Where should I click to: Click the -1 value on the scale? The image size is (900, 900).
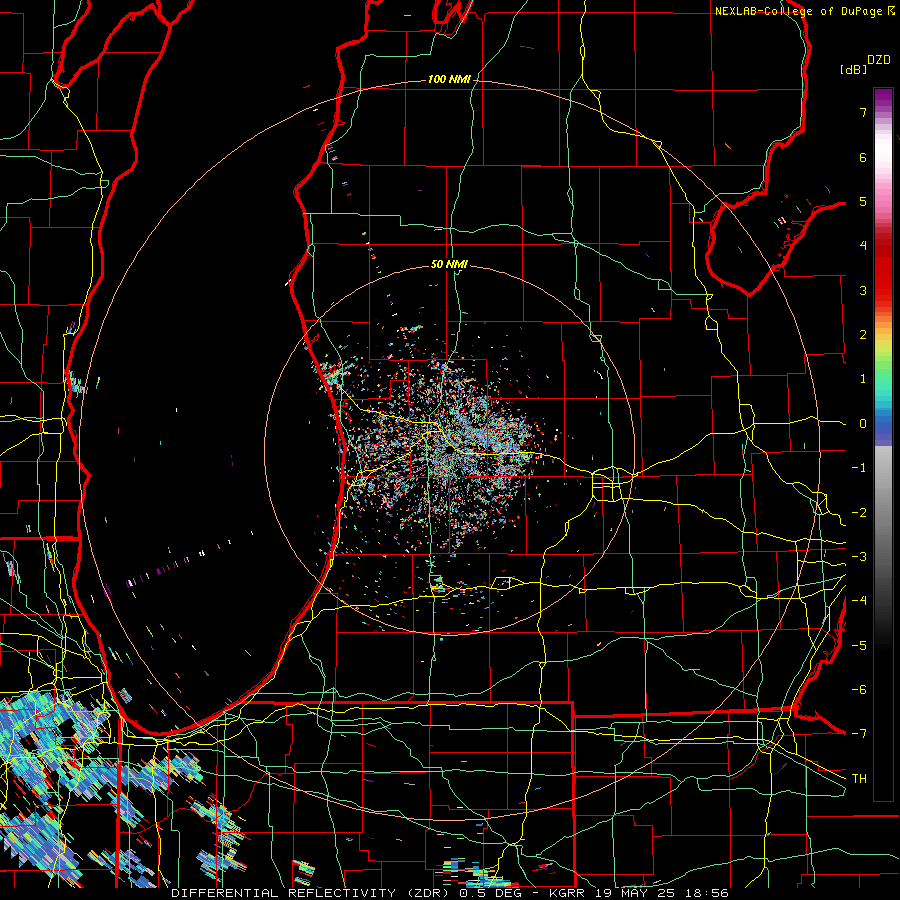pos(859,468)
